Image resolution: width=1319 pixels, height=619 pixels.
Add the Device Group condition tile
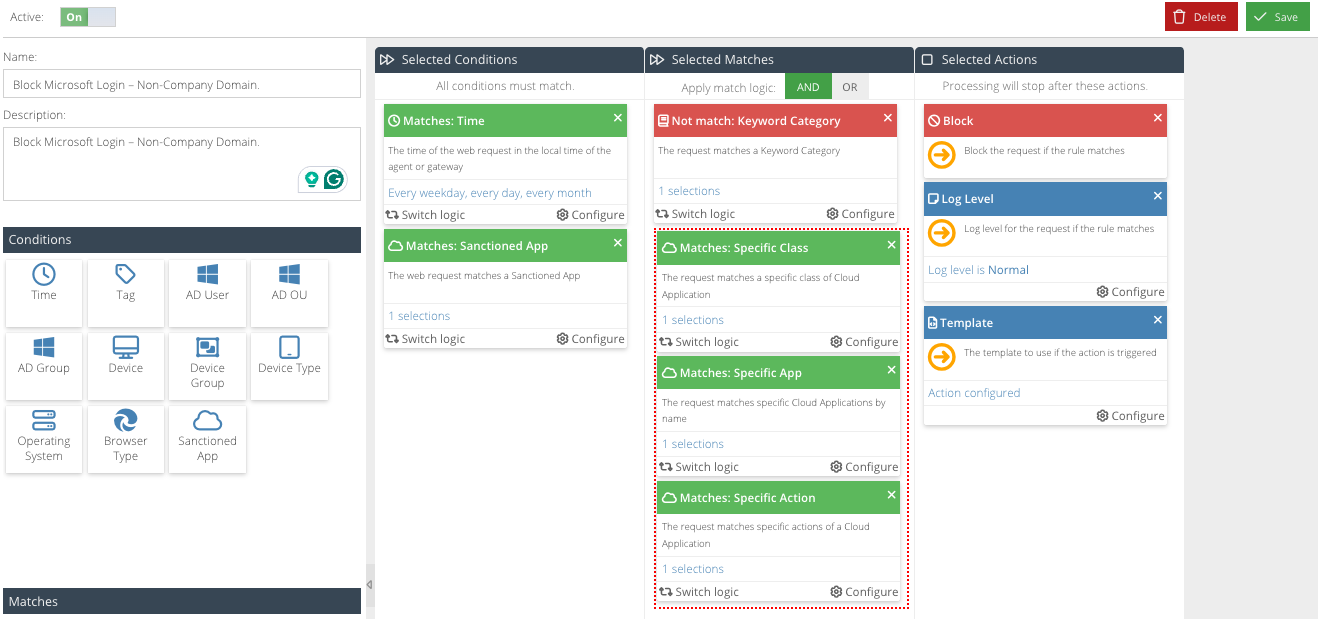point(207,366)
